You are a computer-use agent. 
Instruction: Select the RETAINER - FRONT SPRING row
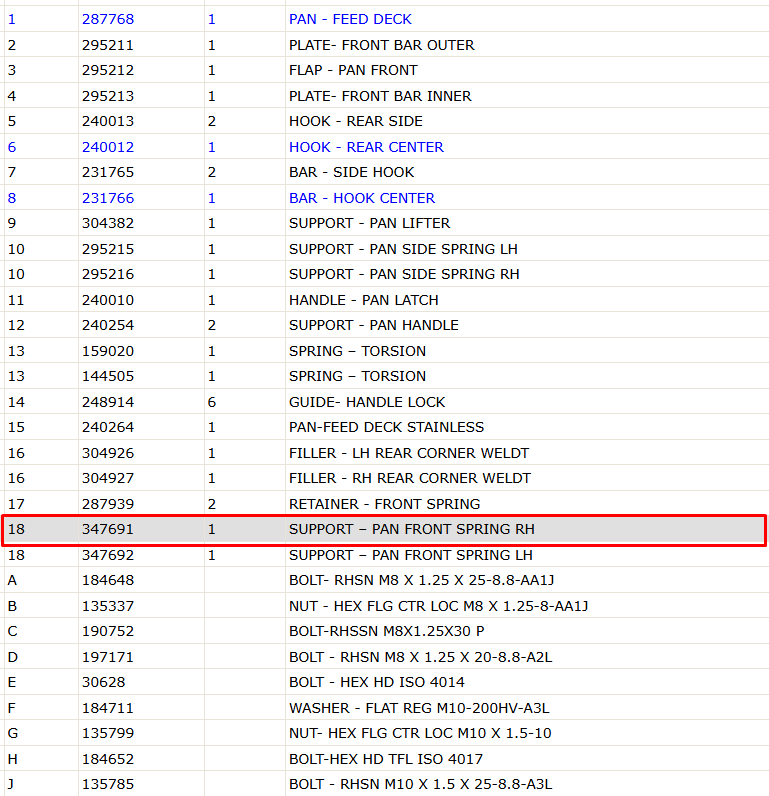[384, 504]
